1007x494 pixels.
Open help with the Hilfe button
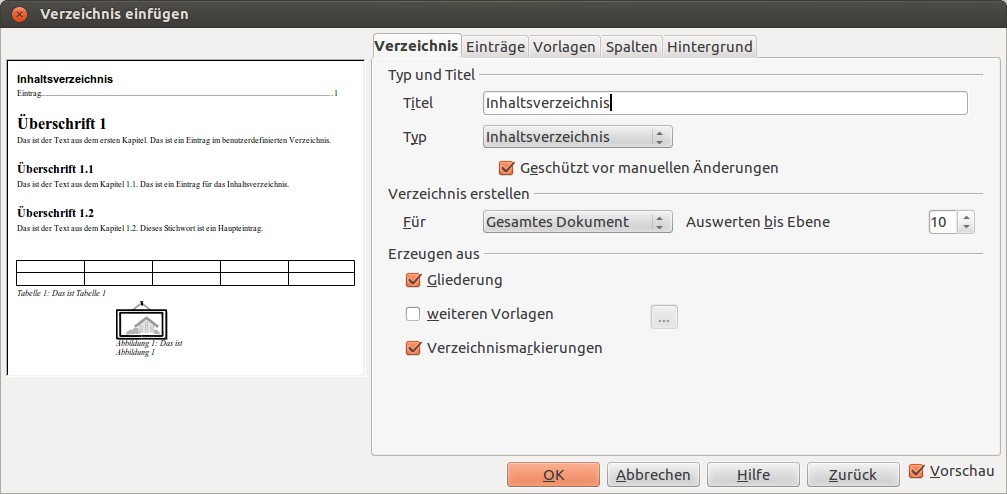point(753,475)
